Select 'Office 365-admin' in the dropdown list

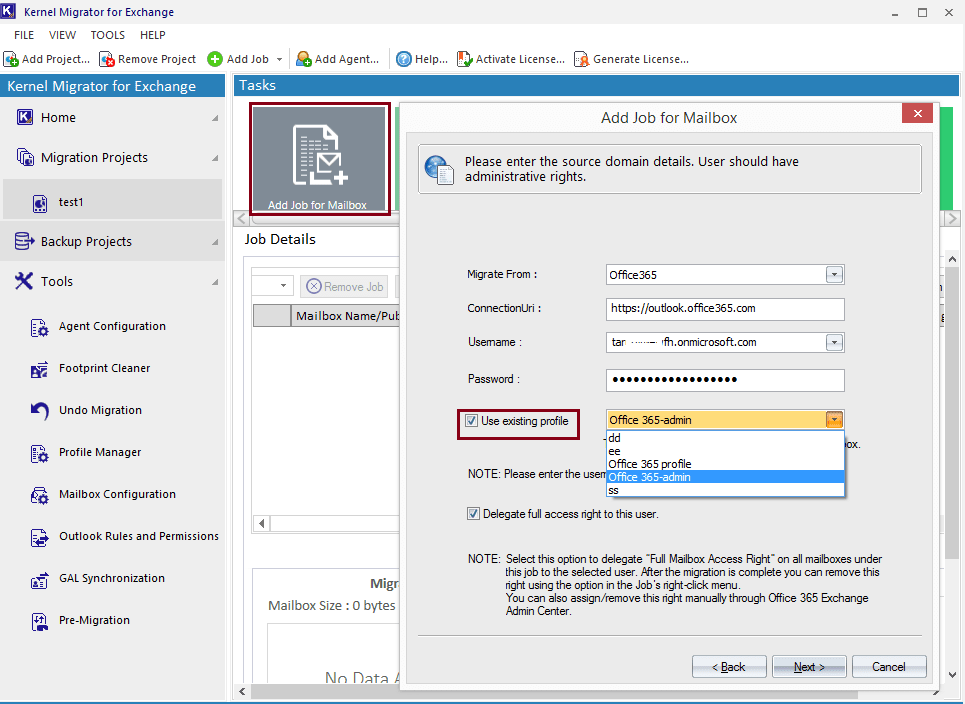click(725, 477)
